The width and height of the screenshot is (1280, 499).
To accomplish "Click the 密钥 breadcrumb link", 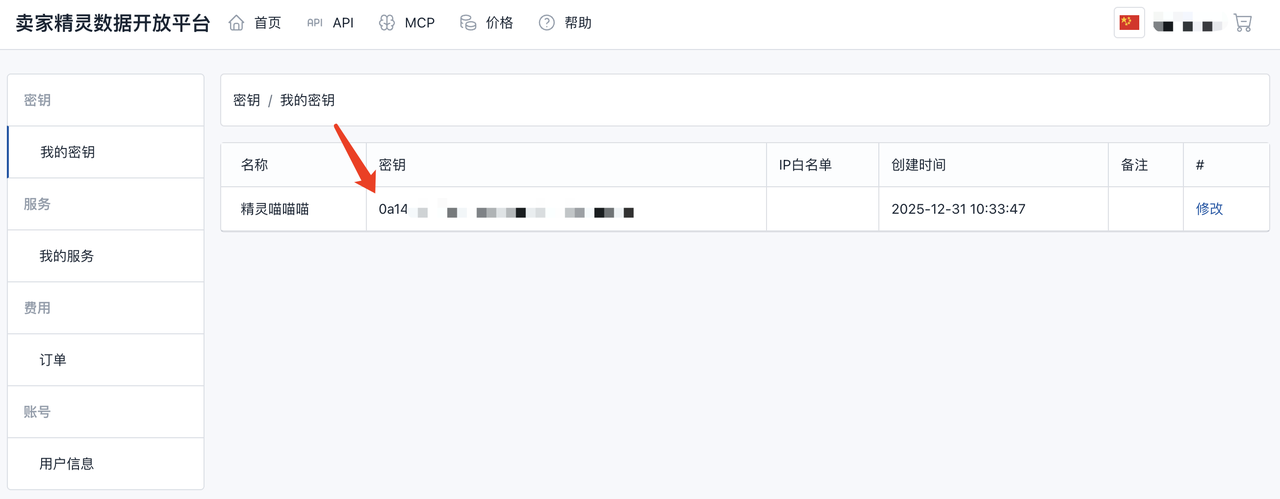I will [x=246, y=100].
